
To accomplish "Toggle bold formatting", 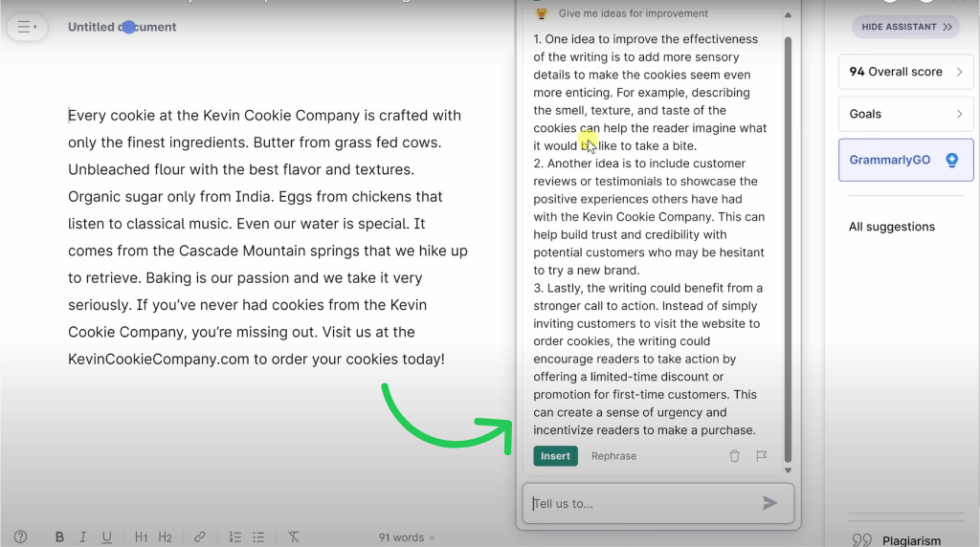I will click(x=59, y=537).
